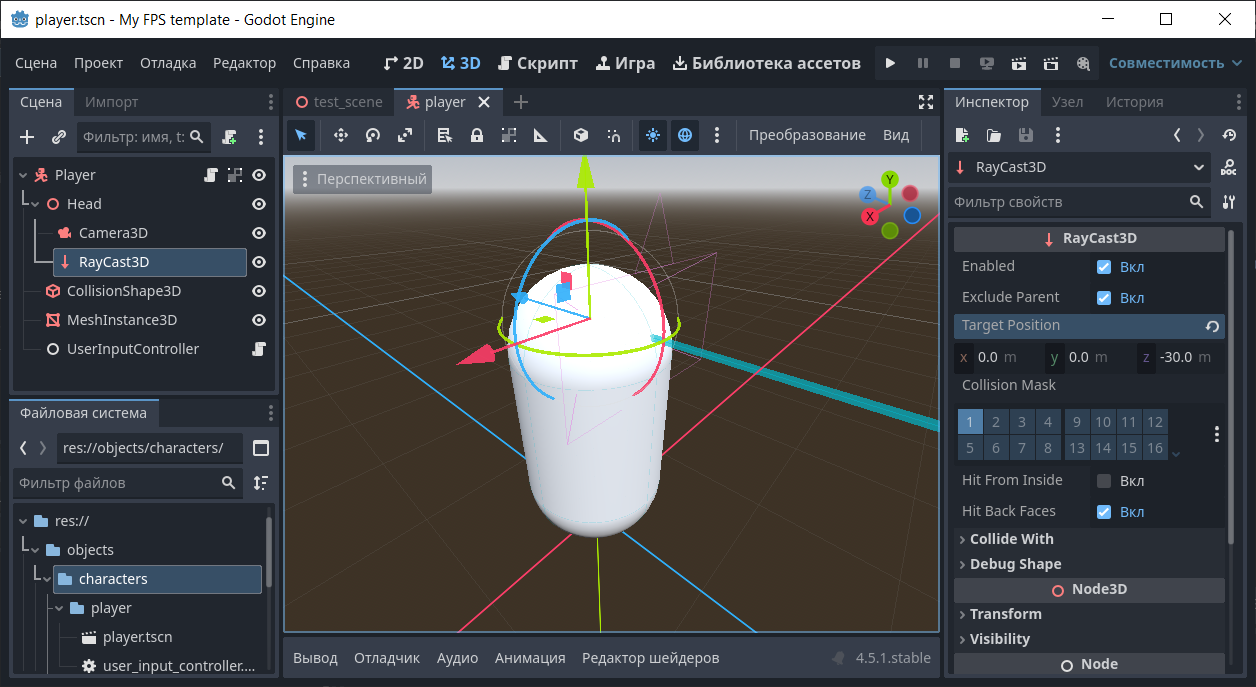Open the Проект menu
The height and width of the screenshot is (687, 1256).
(x=98, y=63)
